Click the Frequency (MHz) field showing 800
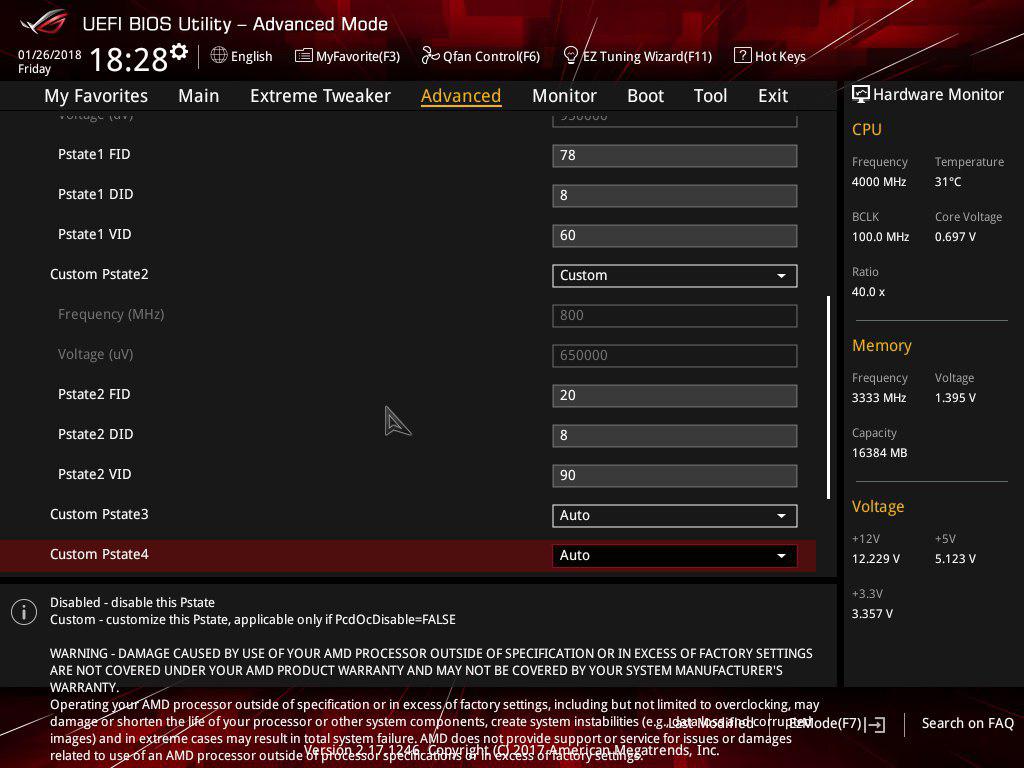 point(675,315)
